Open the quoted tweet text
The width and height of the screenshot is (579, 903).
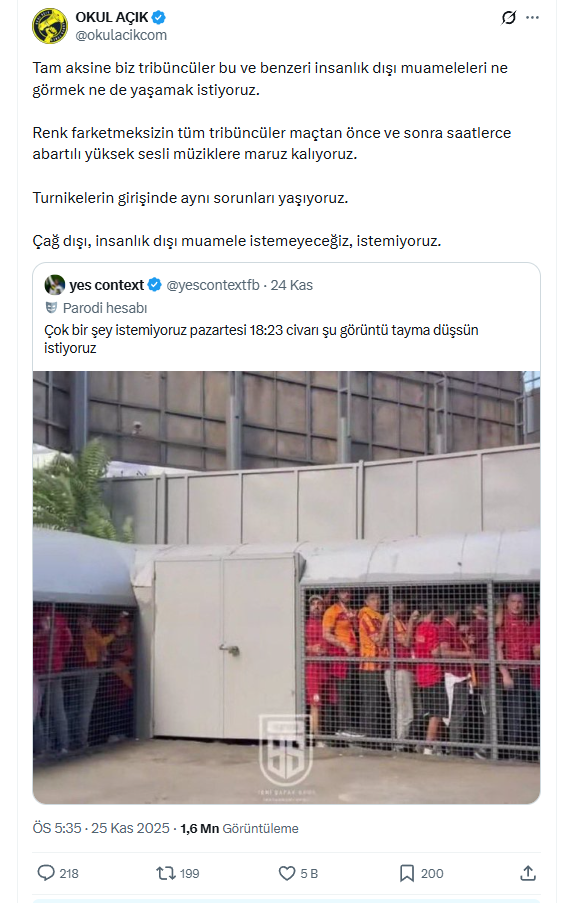click(261, 339)
